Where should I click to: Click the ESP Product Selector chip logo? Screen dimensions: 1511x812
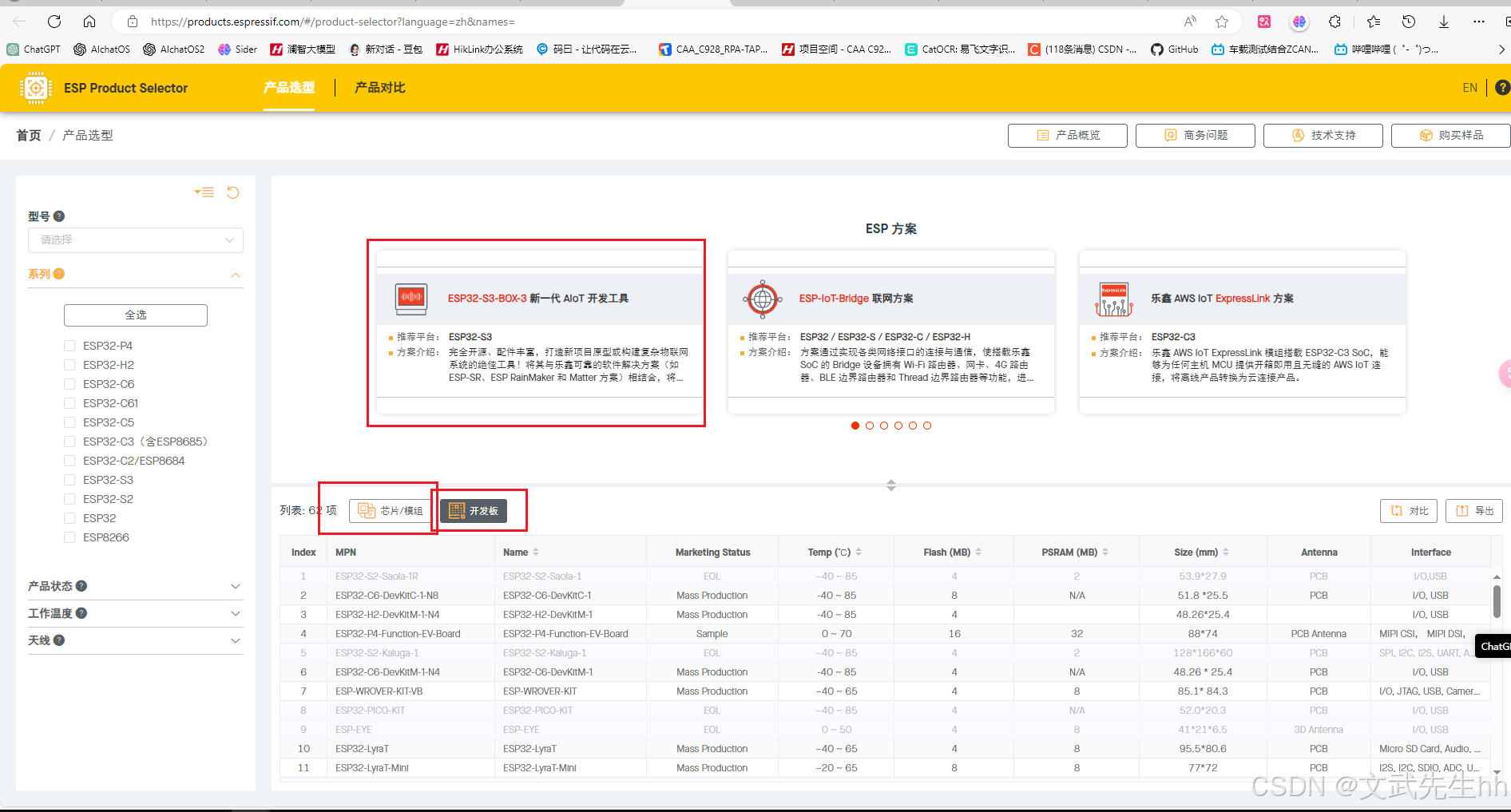click(x=36, y=88)
